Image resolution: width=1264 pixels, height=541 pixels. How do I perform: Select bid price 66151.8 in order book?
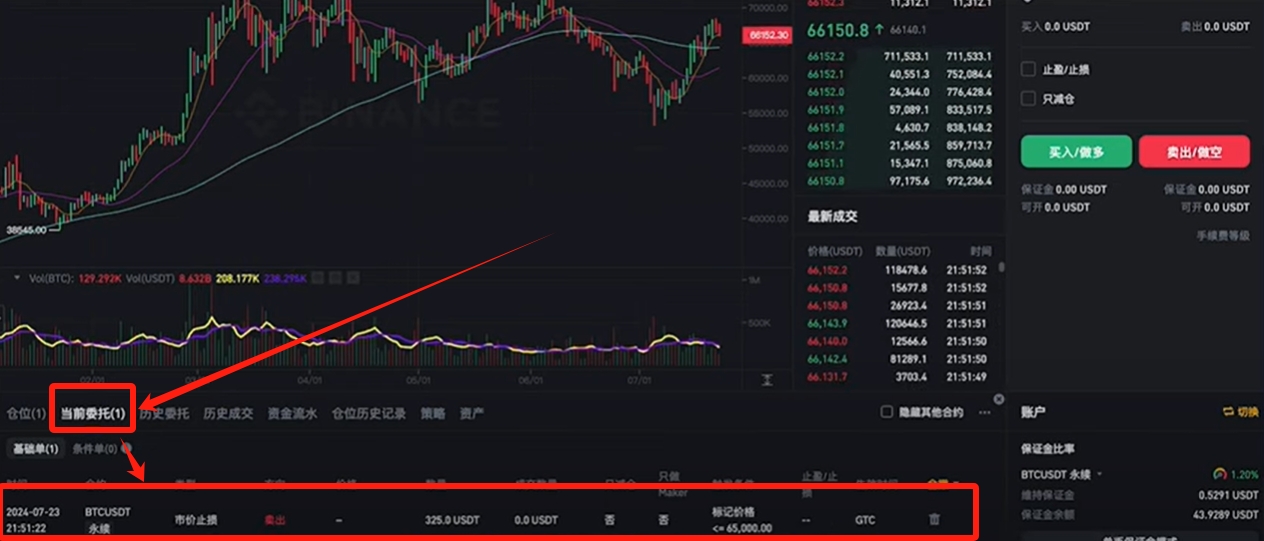coord(825,128)
